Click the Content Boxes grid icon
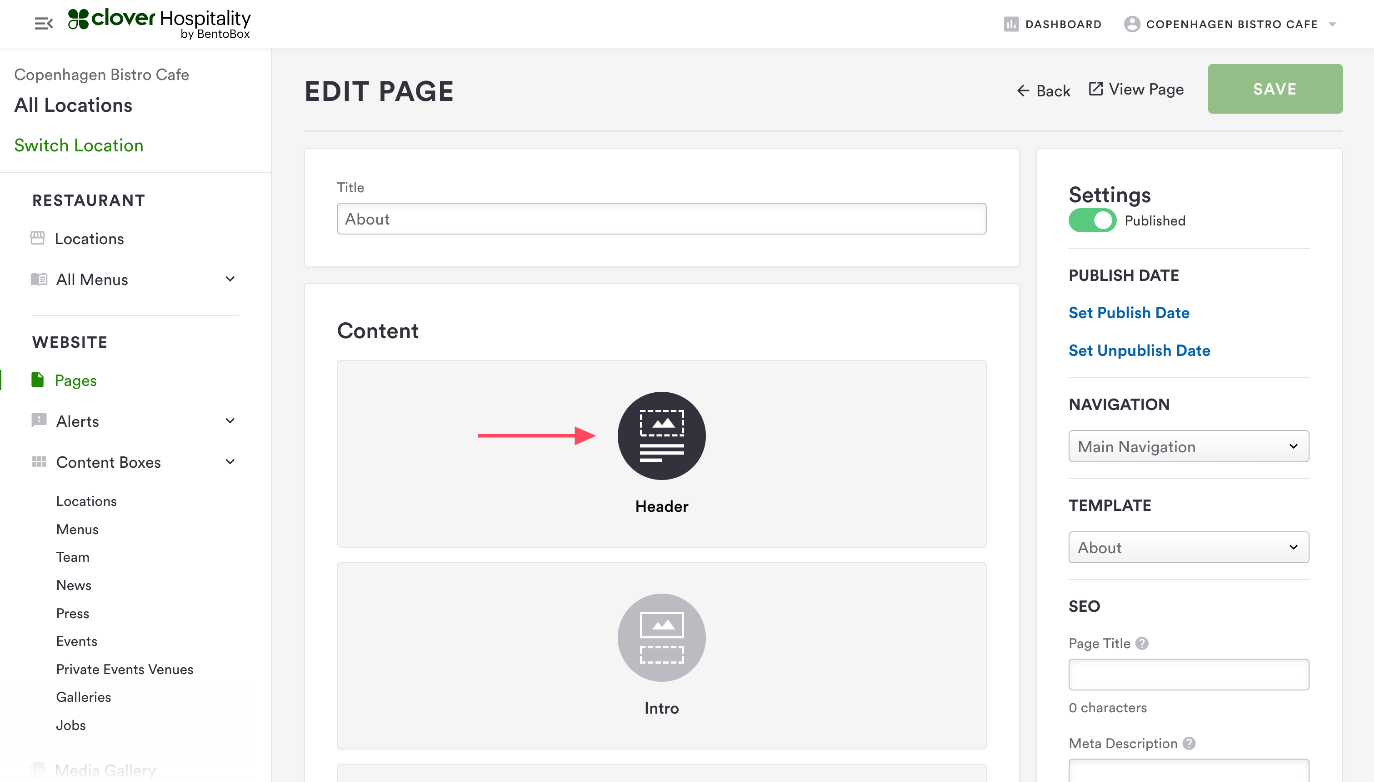The width and height of the screenshot is (1374, 782). [x=39, y=462]
